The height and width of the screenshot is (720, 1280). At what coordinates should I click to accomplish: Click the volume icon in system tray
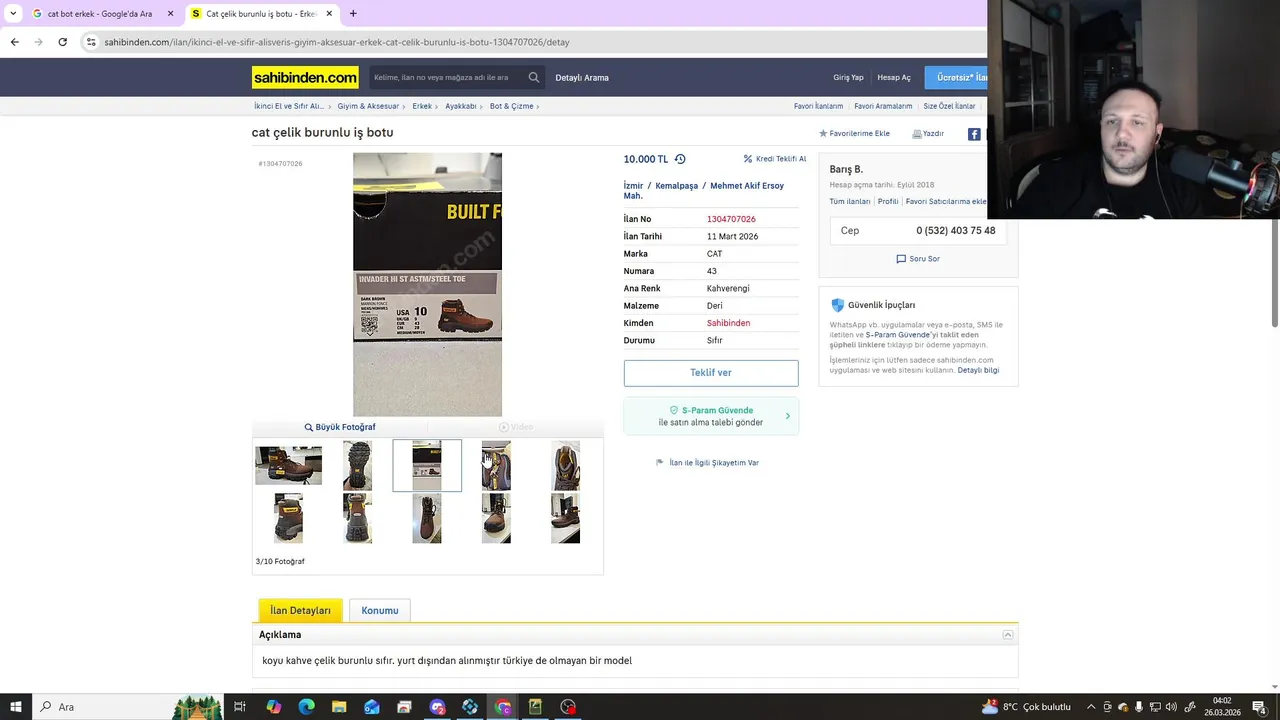(1171, 707)
